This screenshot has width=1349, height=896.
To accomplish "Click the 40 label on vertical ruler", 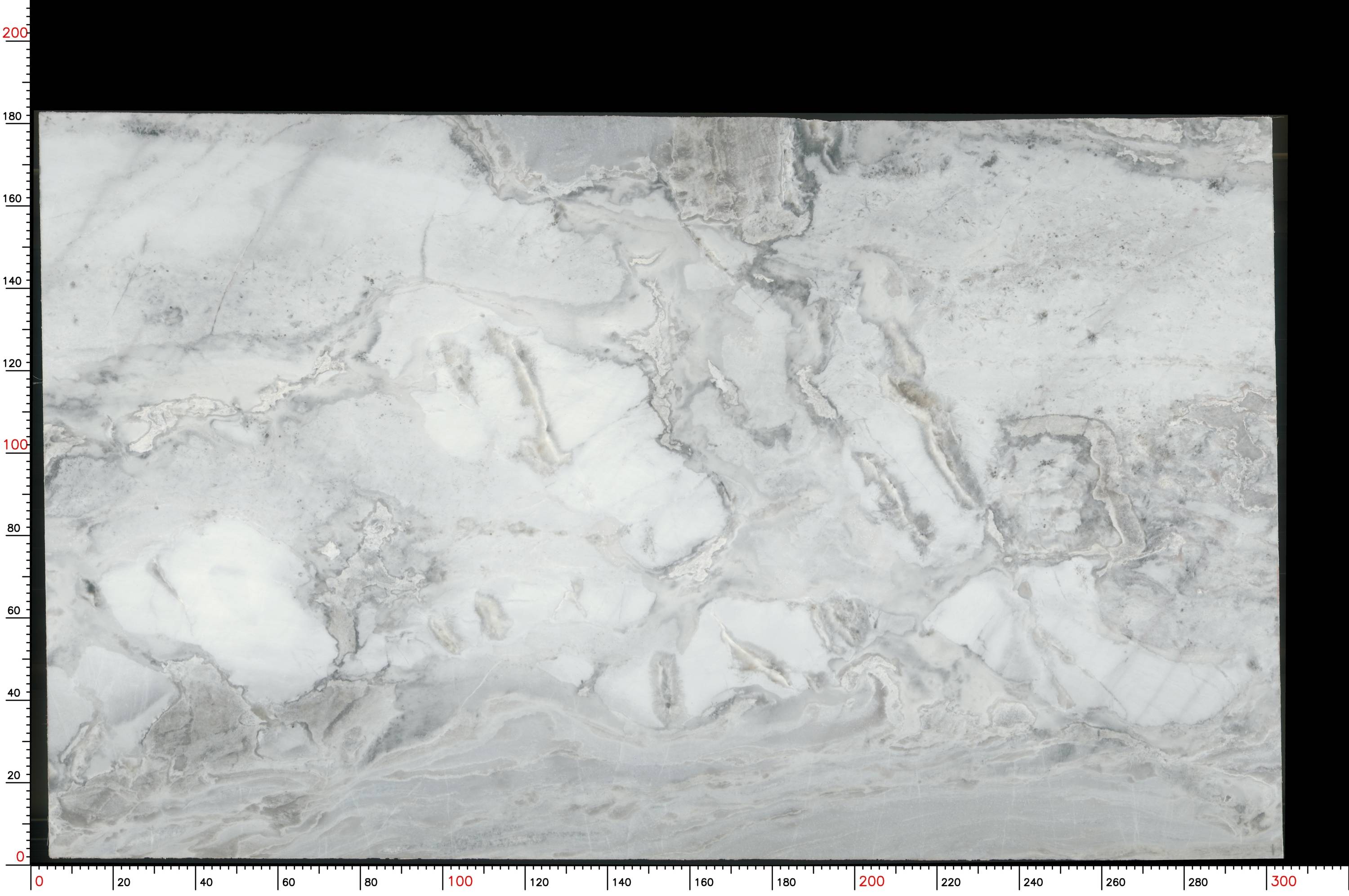I will coord(13,693).
